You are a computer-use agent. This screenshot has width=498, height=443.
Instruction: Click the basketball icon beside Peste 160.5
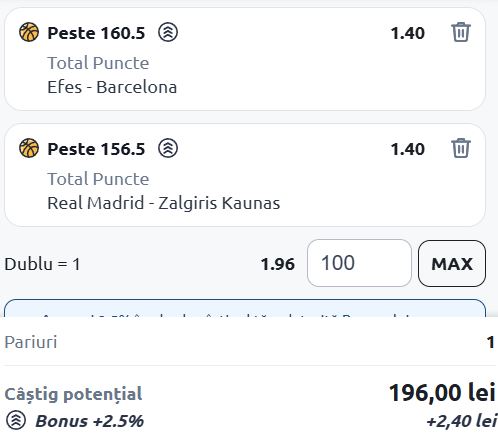pos(29,32)
